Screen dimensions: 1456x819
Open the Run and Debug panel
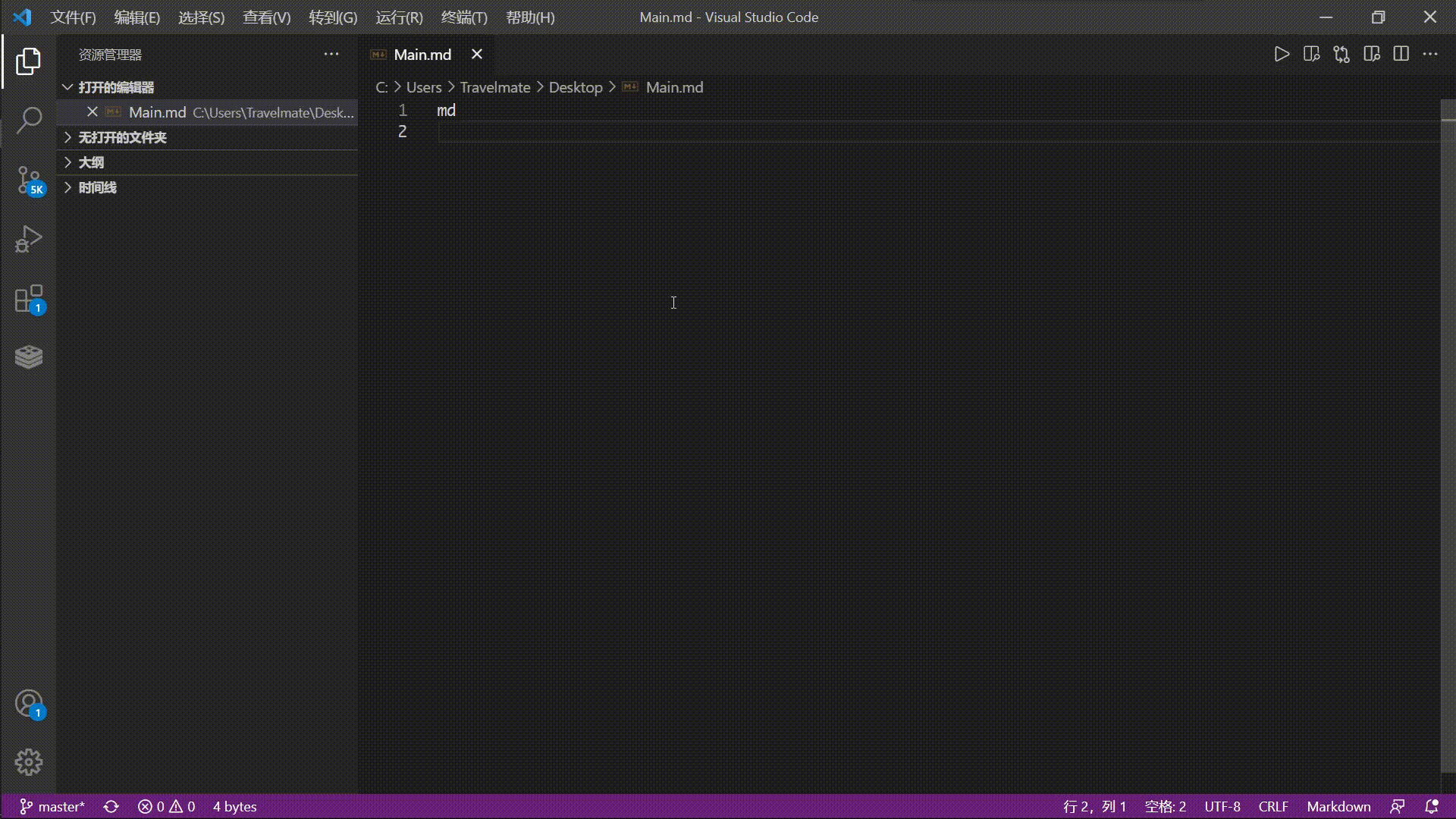pos(29,239)
